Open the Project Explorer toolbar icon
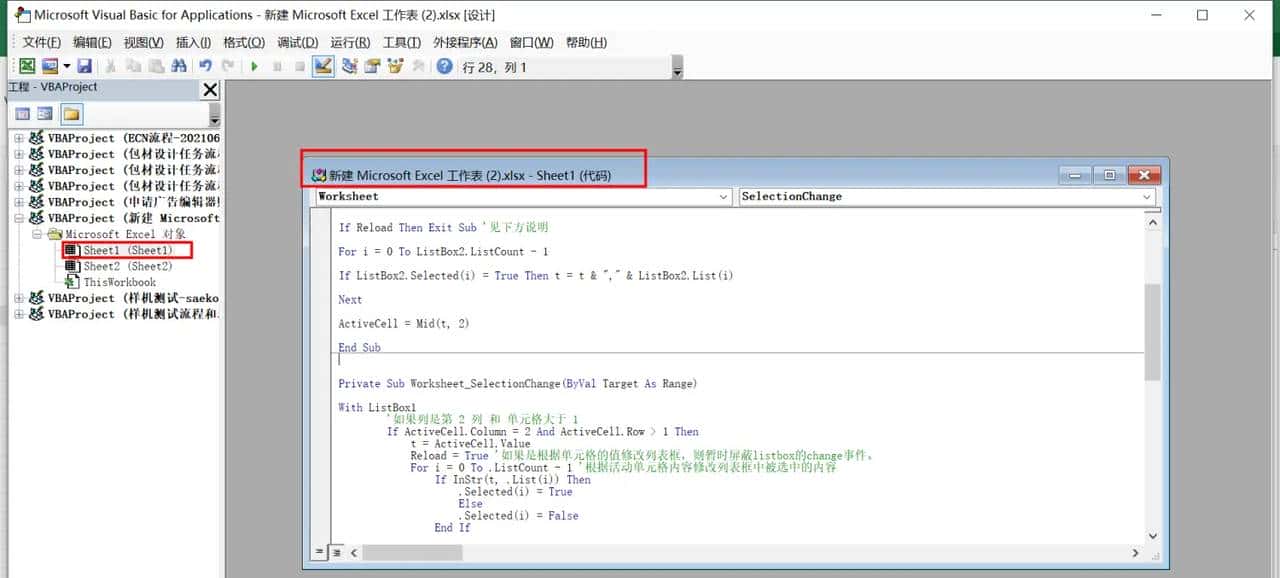Viewport: 1280px width, 578px height. pos(349,66)
